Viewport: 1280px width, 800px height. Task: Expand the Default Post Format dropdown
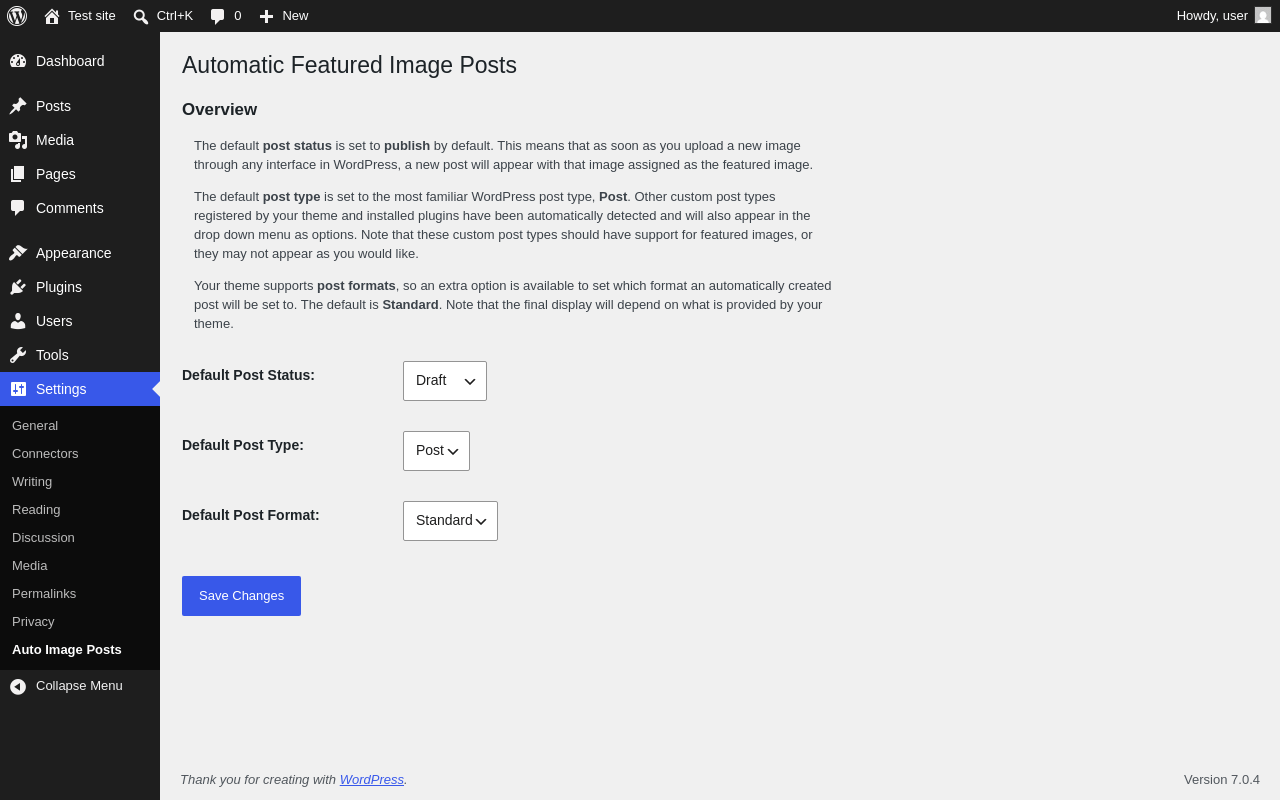point(450,521)
